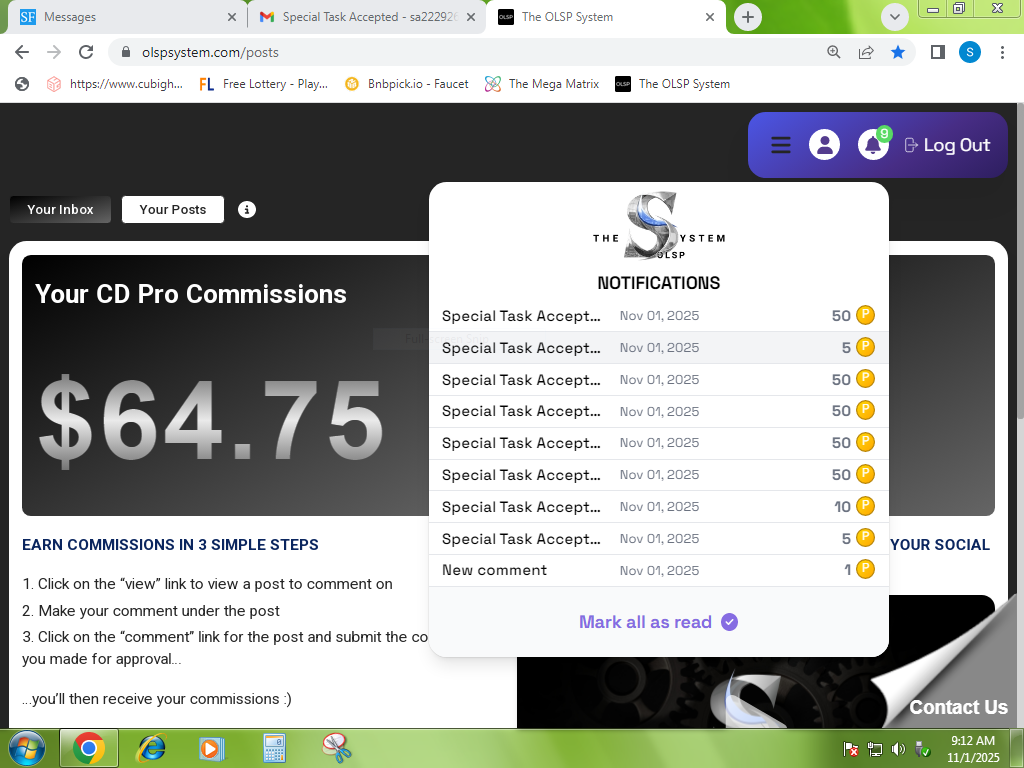Image resolution: width=1024 pixels, height=768 pixels.
Task: Click the Chrome reload button
Action: click(86, 52)
